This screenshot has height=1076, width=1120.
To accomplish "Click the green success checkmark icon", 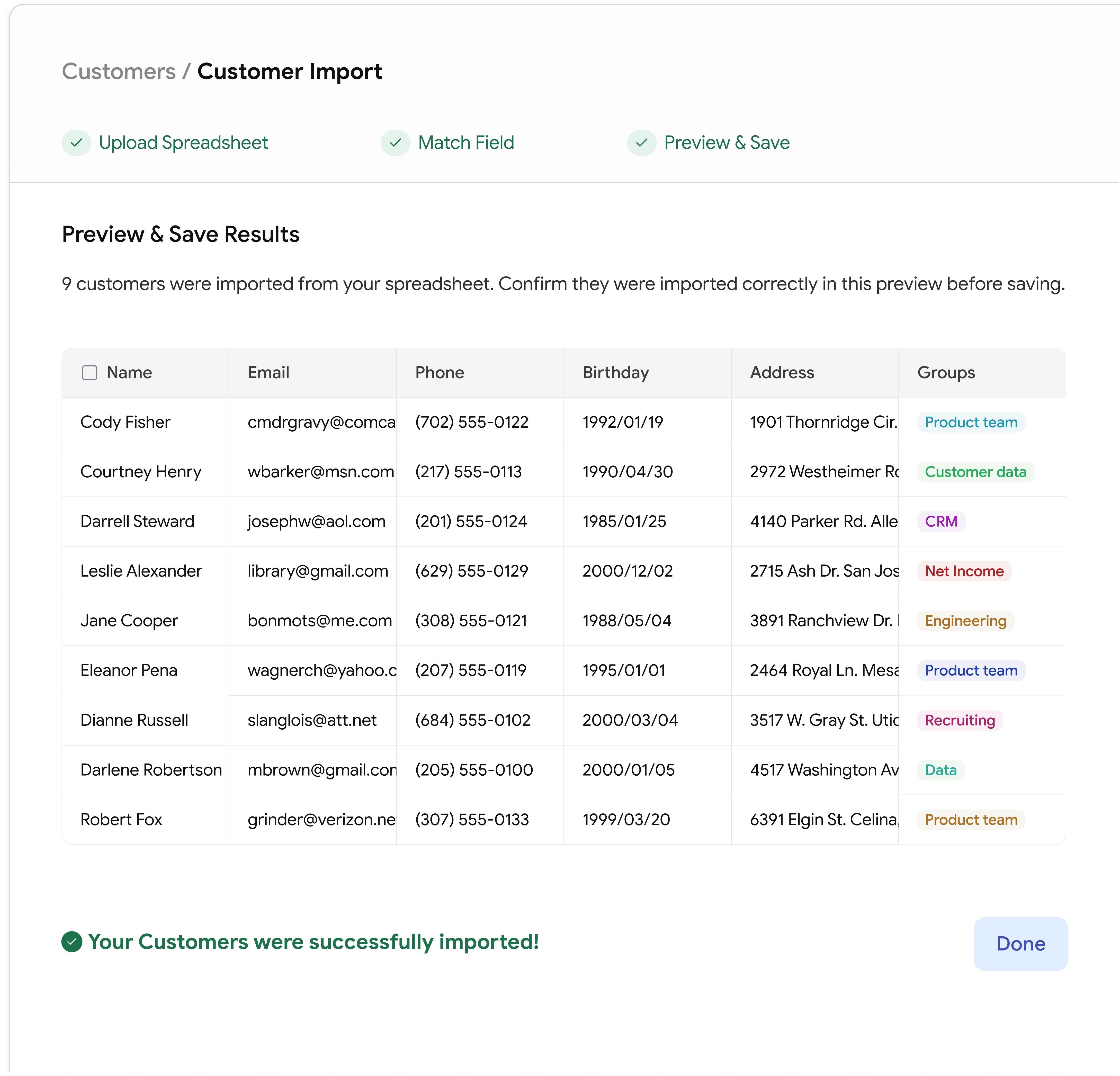I will 72,942.
